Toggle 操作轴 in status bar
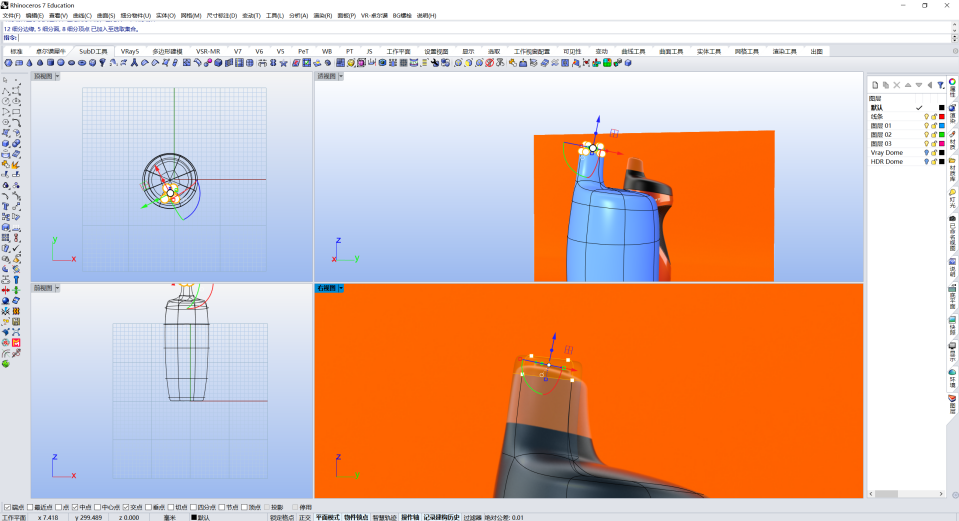 [x=410, y=517]
